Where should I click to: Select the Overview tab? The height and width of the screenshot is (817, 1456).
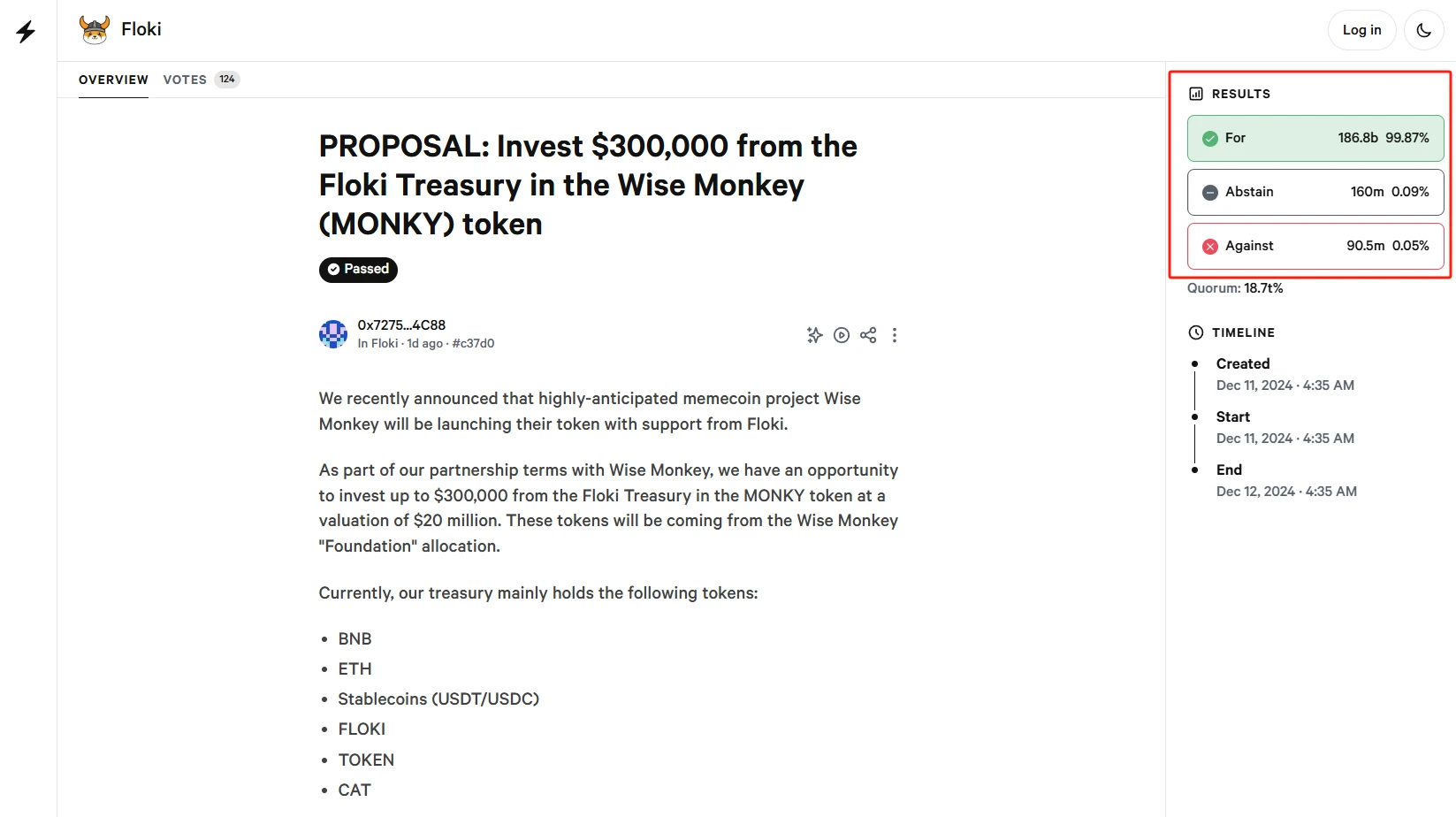[113, 80]
